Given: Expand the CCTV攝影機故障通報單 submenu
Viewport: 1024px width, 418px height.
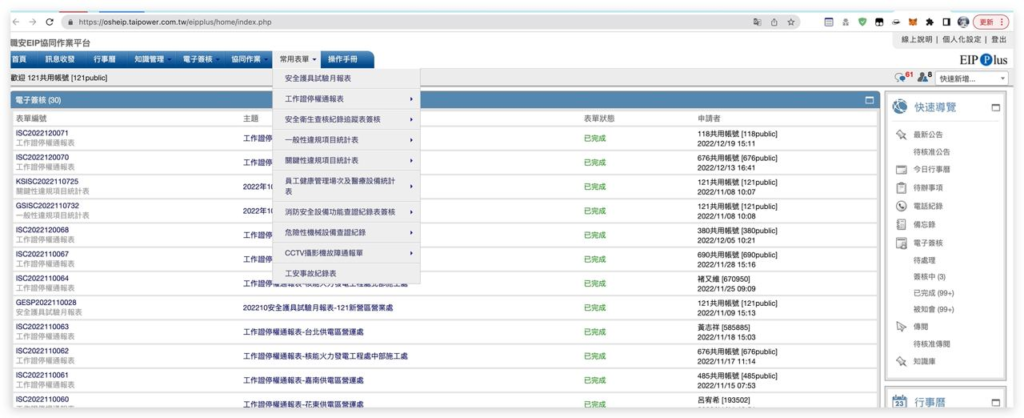Looking at the screenshot, I should tap(346, 253).
